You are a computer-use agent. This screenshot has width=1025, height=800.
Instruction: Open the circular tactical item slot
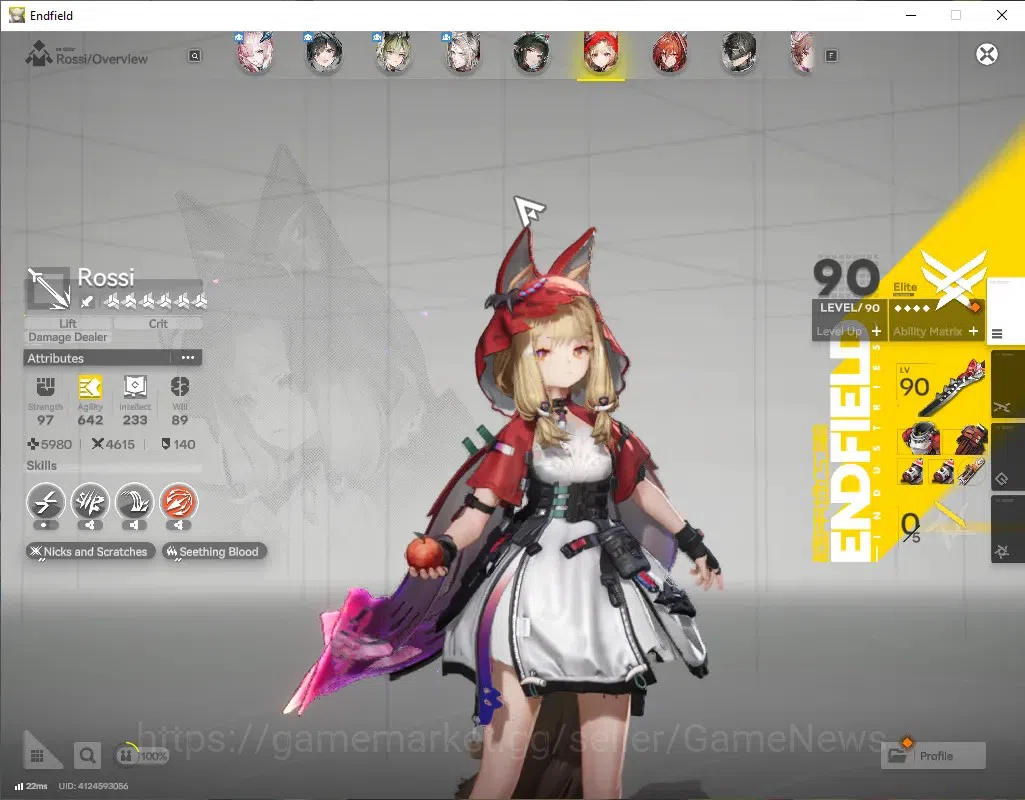point(971,471)
